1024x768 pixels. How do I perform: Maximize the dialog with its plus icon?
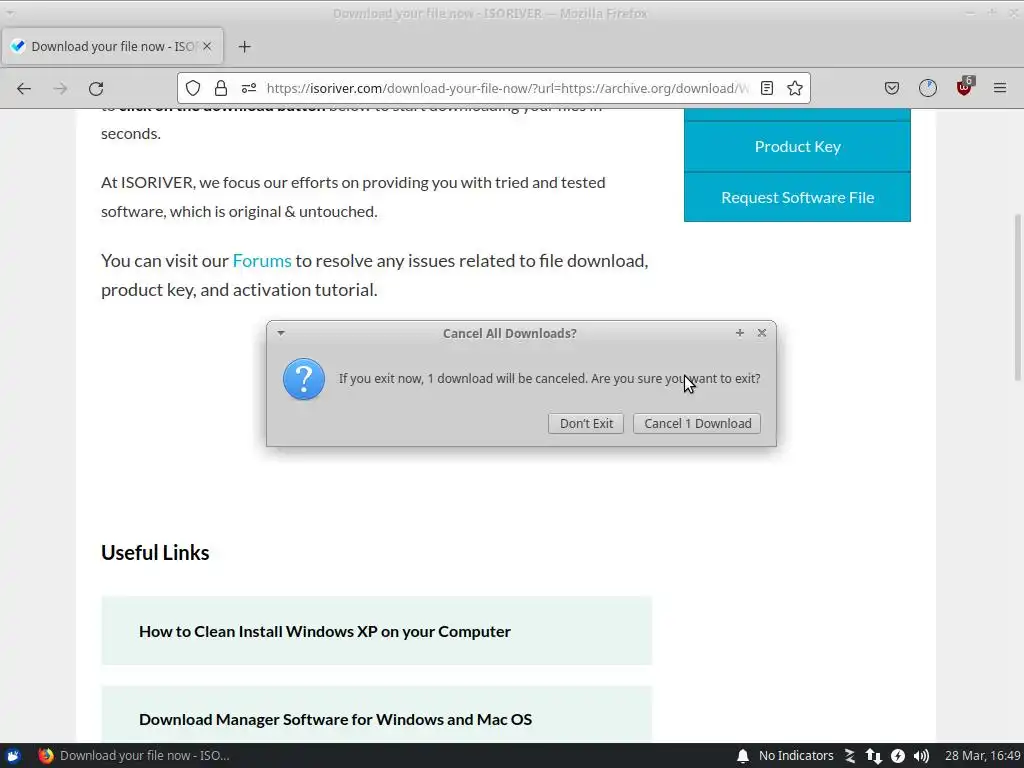pos(739,333)
